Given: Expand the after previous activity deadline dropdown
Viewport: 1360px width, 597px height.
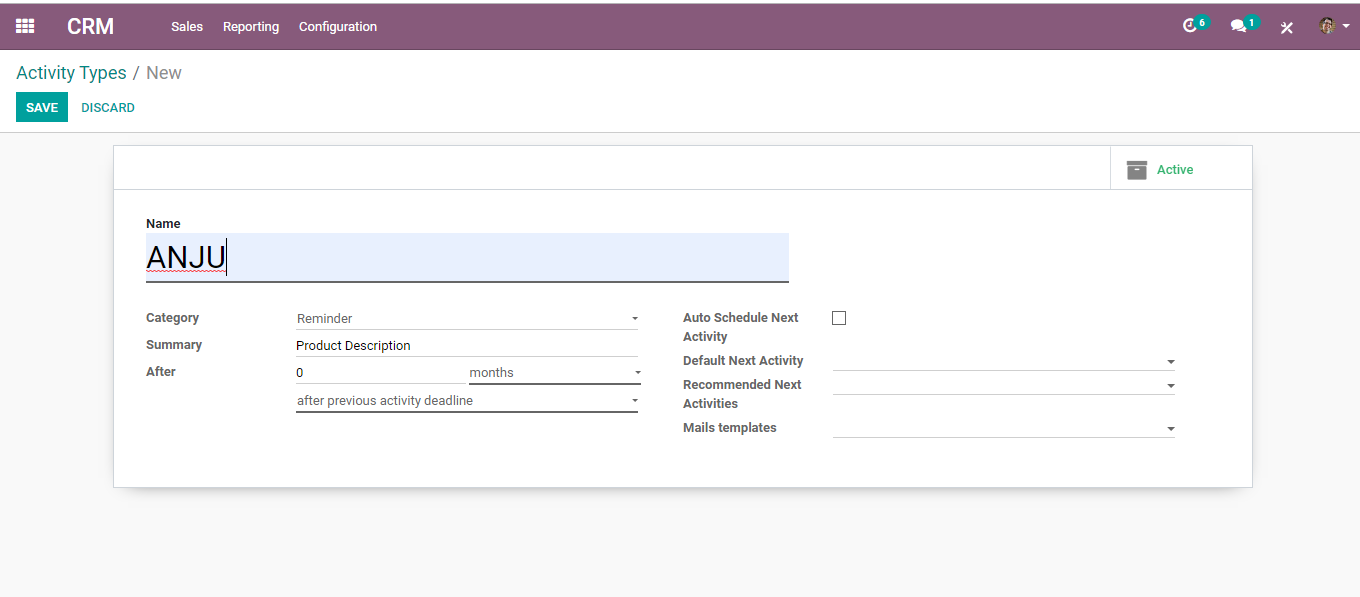Looking at the screenshot, I should [x=467, y=400].
